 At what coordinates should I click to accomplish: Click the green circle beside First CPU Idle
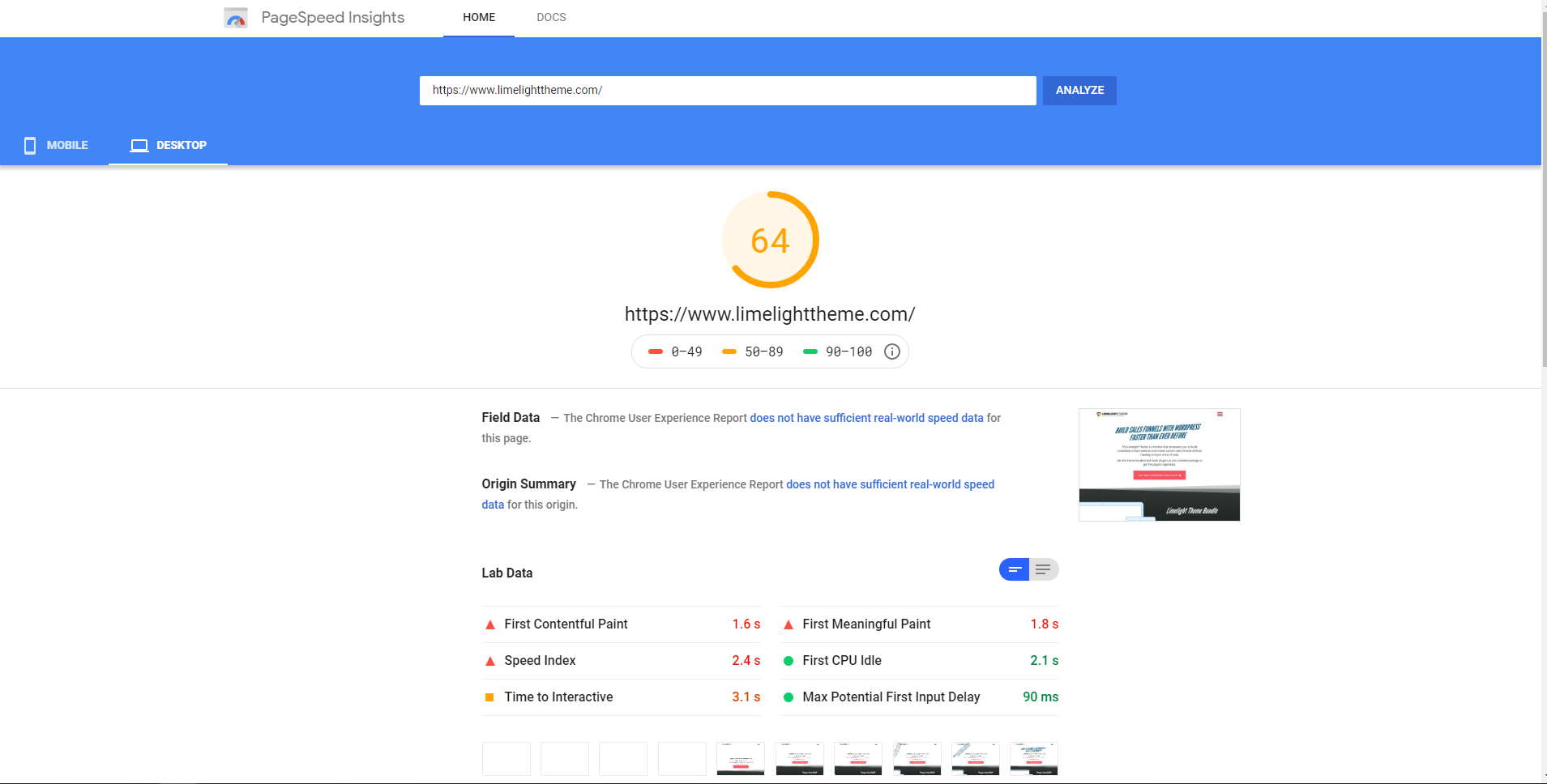(x=788, y=661)
